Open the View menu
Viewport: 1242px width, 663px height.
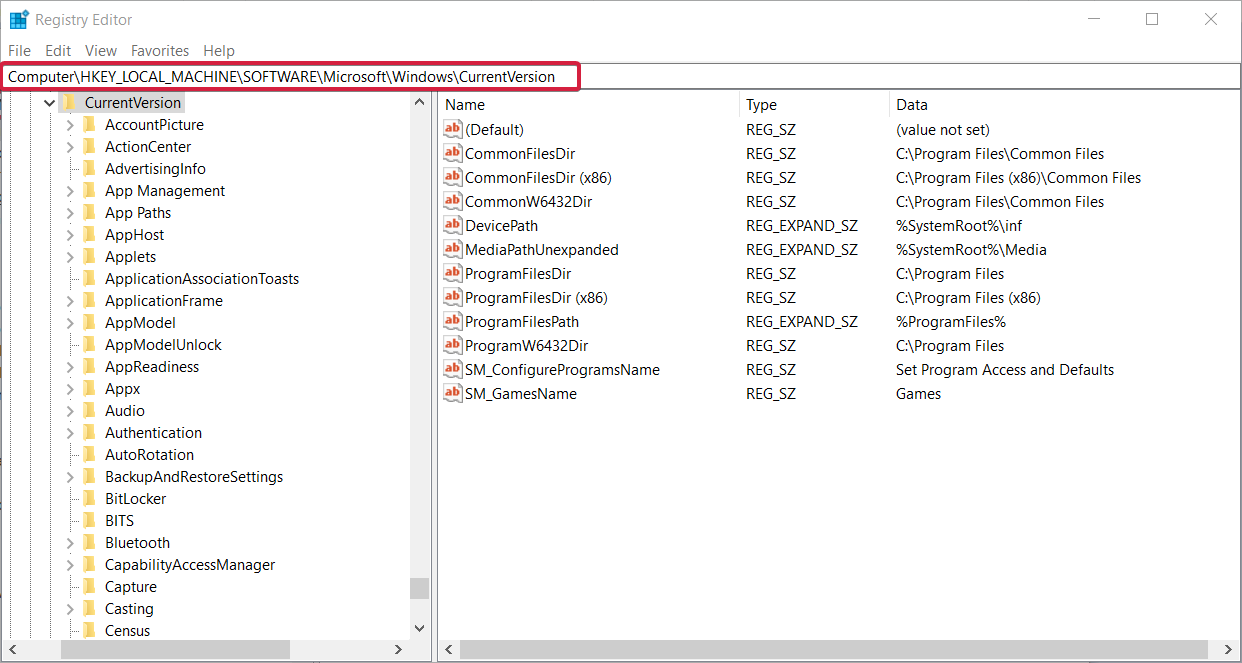click(x=101, y=50)
